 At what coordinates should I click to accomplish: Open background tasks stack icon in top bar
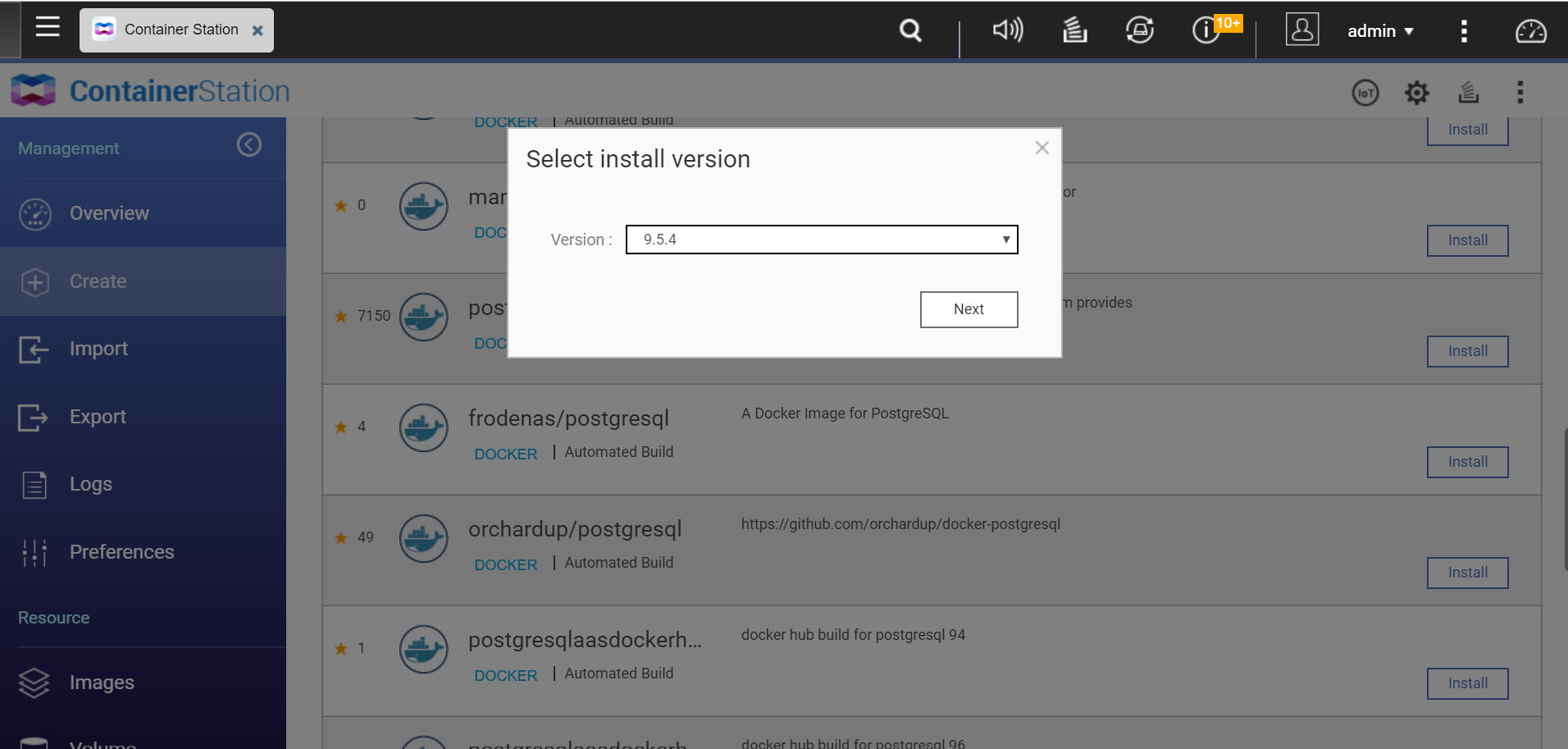(x=1074, y=30)
